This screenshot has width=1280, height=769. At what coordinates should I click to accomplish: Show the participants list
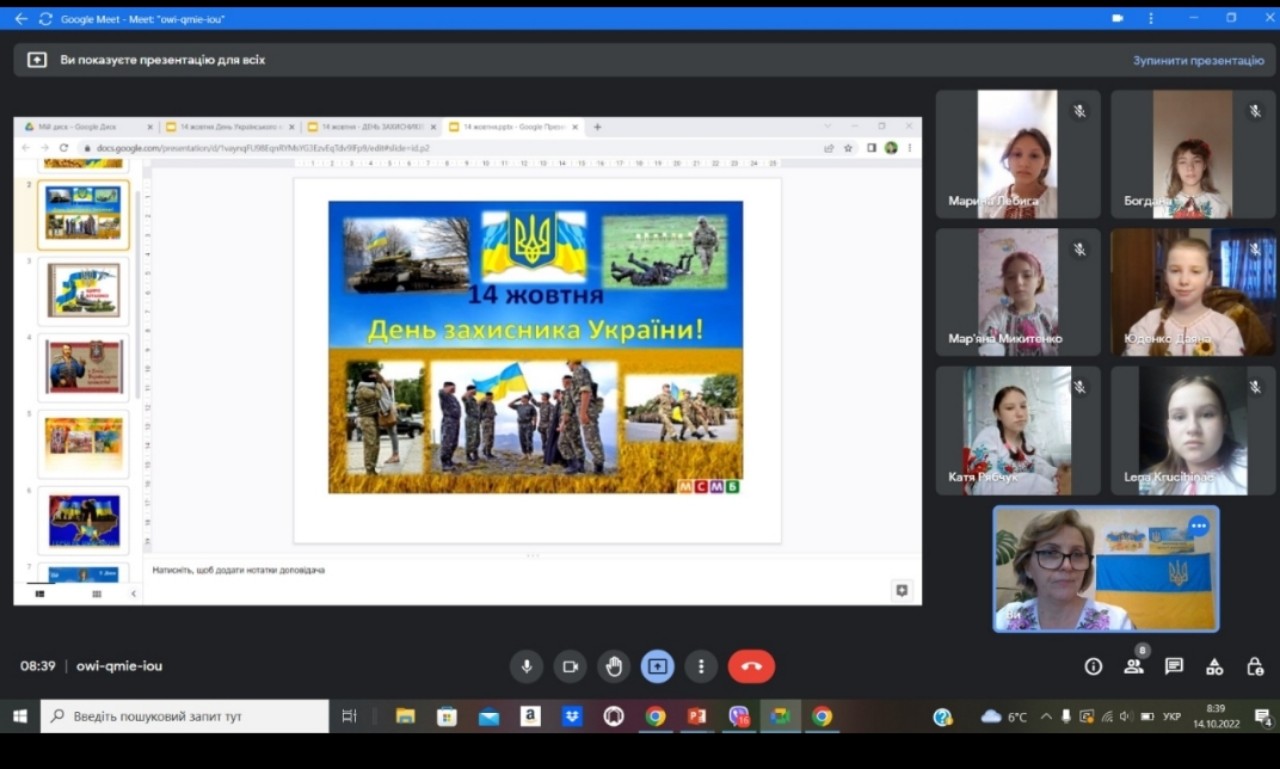(x=1133, y=666)
